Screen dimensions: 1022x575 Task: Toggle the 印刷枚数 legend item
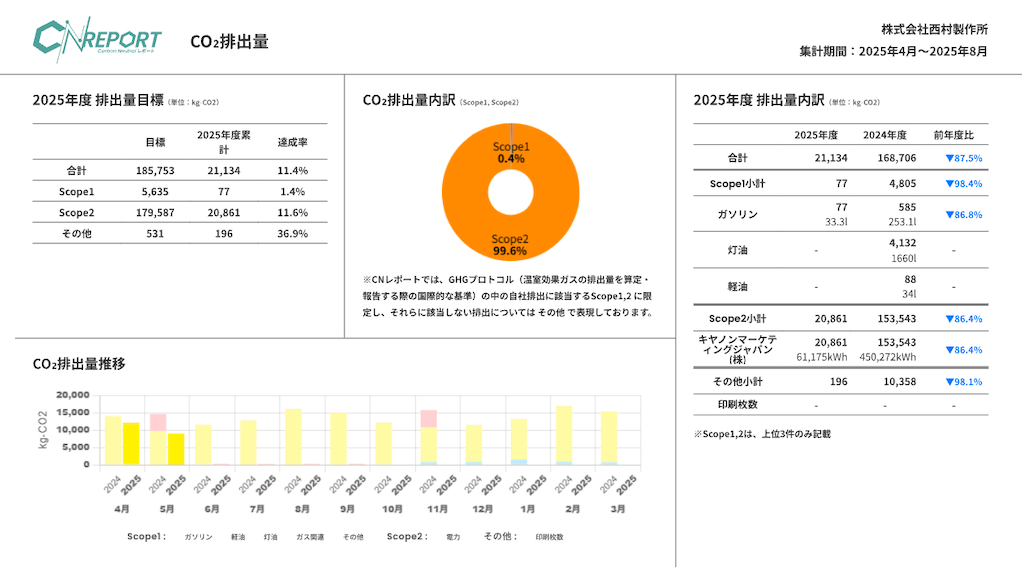(x=549, y=537)
